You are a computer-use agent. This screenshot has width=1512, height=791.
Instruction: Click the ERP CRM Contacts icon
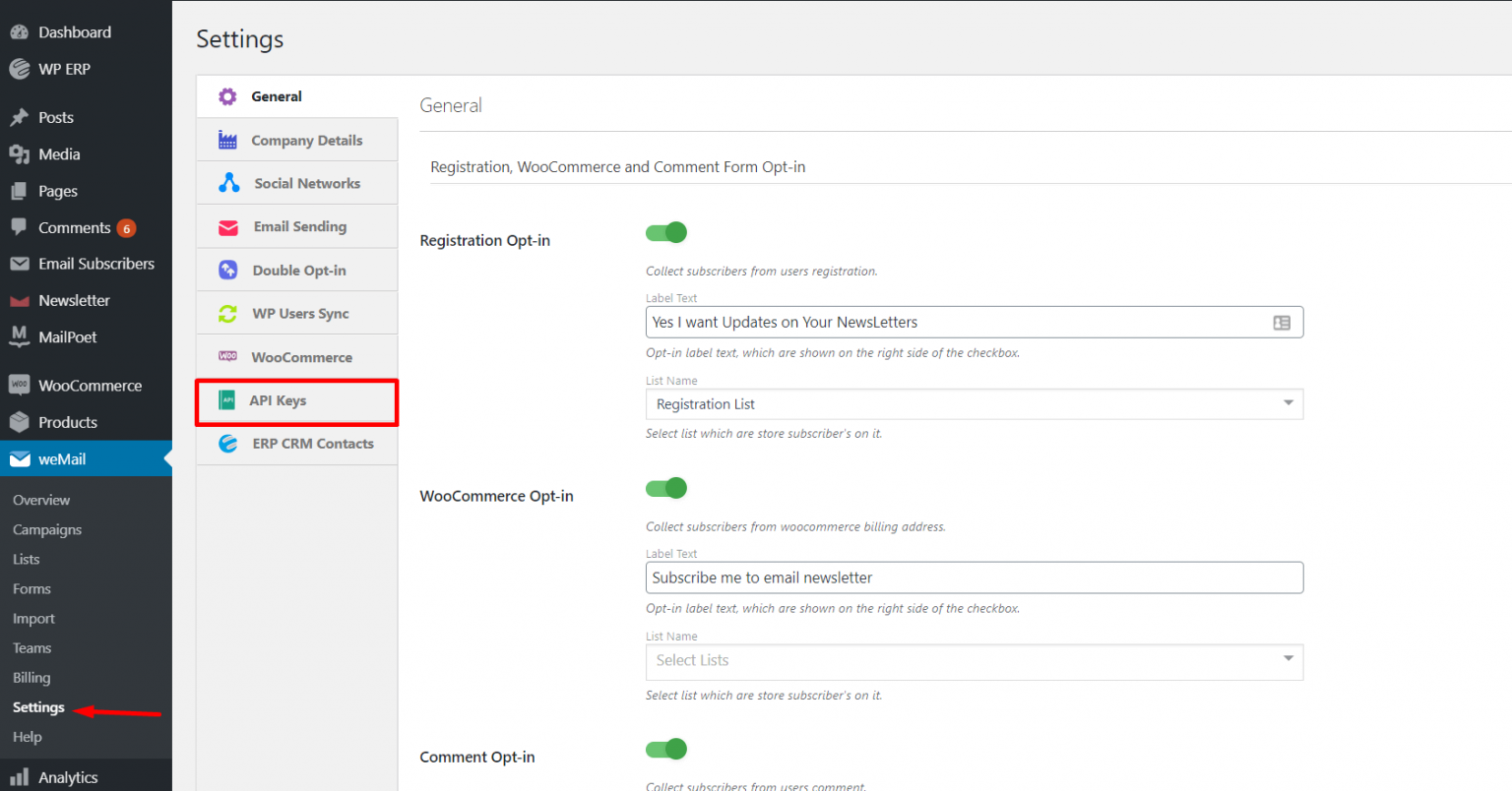click(x=227, y=444)
